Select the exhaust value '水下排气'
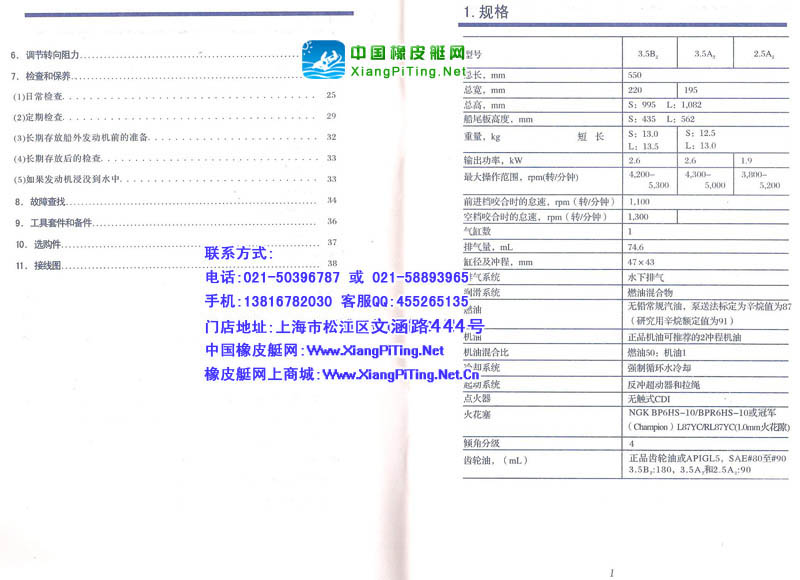 pyautogui.click(x=646, y=278)
